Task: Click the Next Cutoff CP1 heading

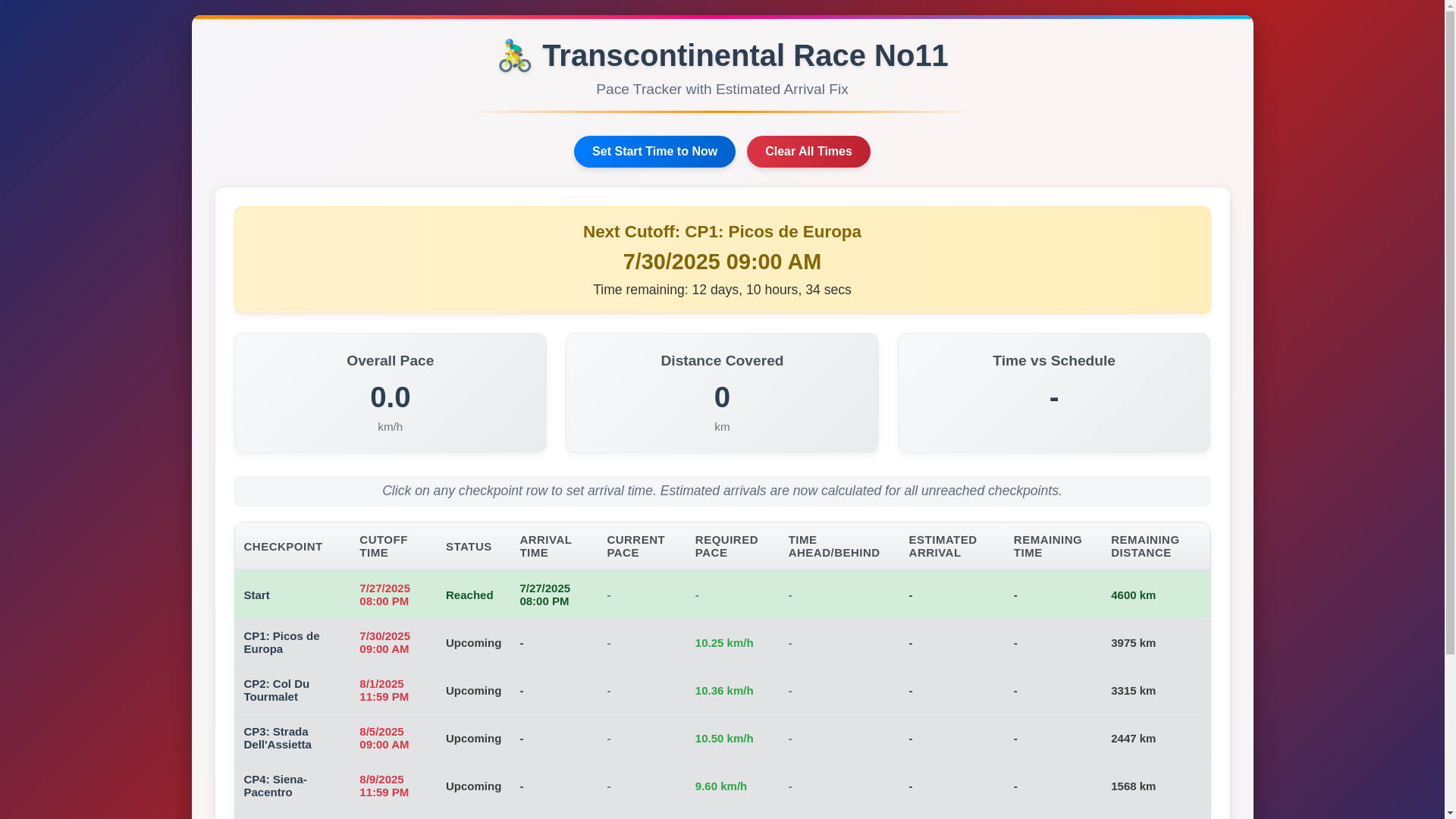Action: click(722, 232)
